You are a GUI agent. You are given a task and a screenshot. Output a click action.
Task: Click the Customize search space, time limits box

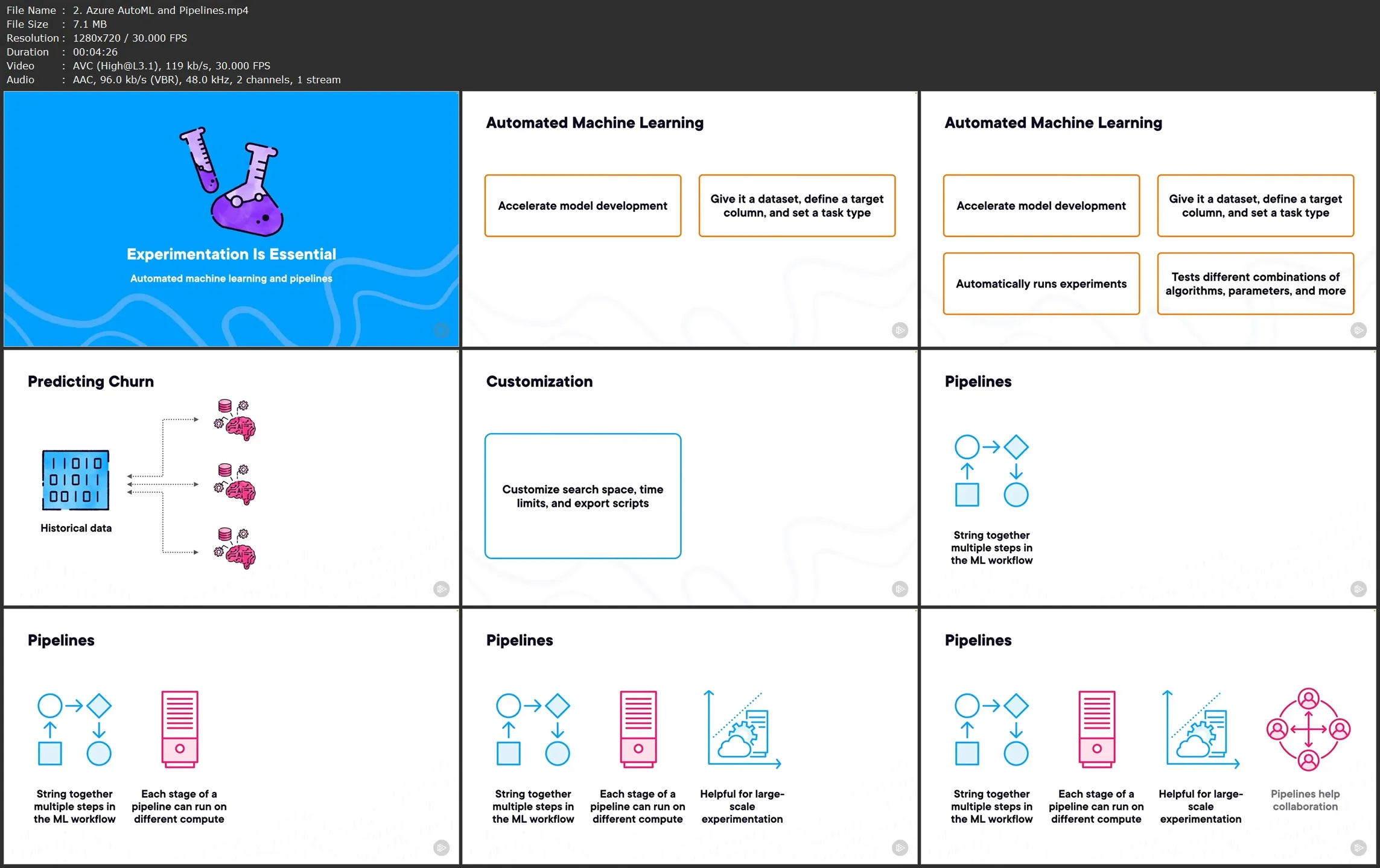(x=583, y=496)
